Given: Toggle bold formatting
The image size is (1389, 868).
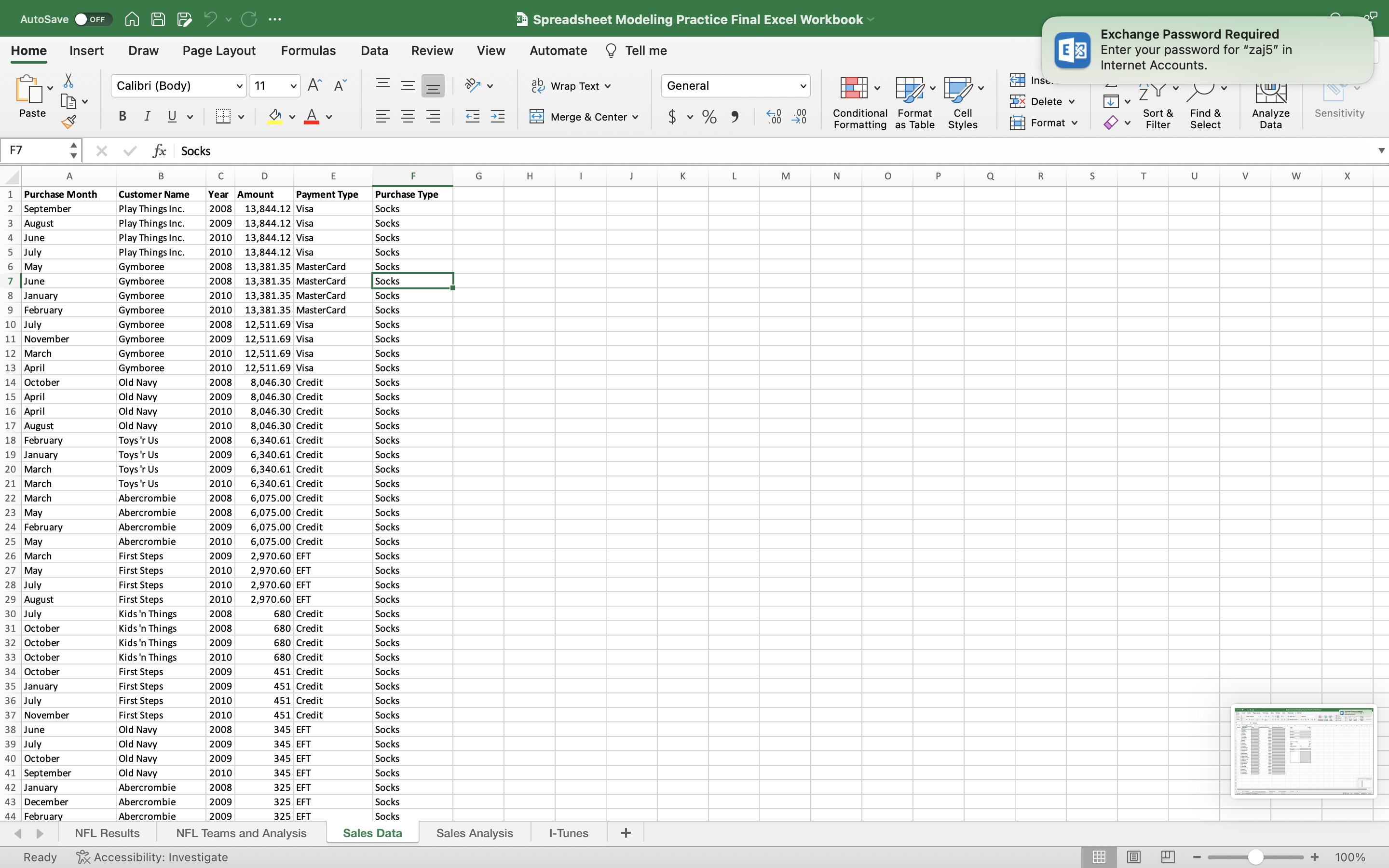Looking at the screenshot, I should tap(122, 117).
